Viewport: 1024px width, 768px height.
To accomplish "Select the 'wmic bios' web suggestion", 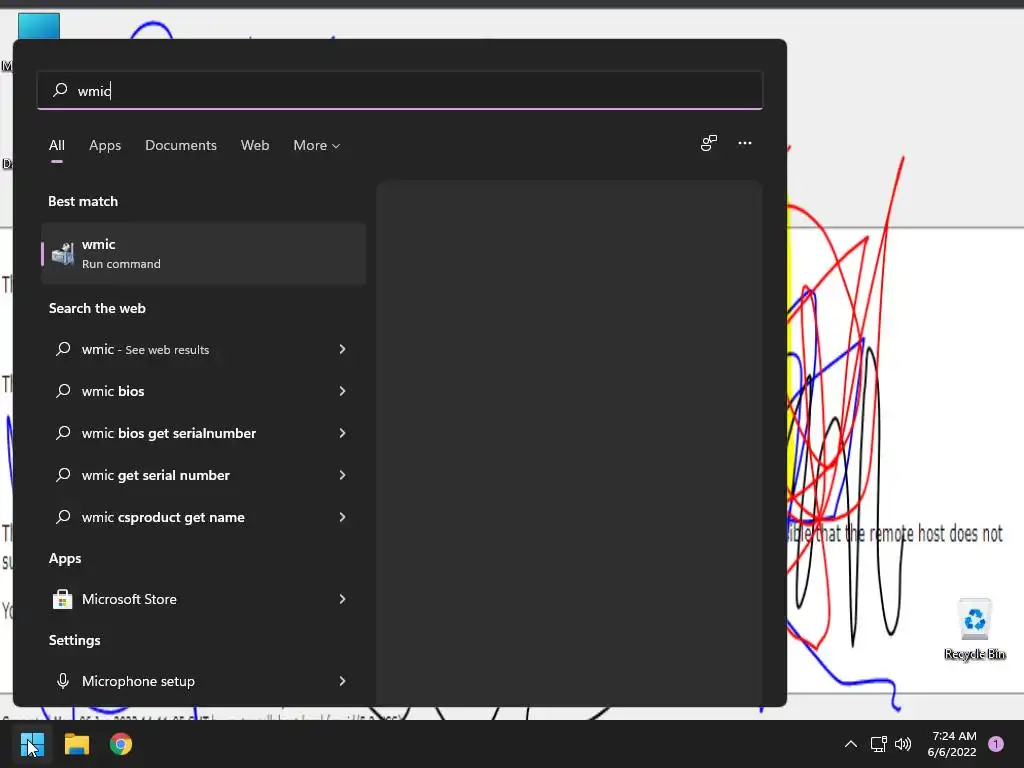I will 203,391.
